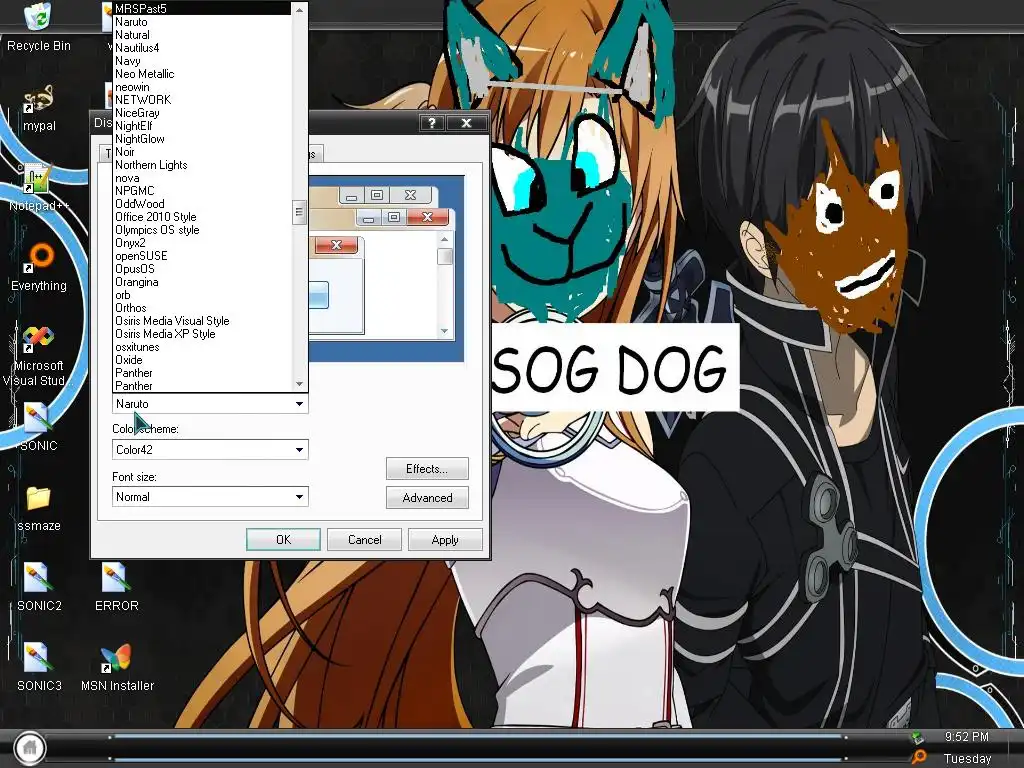
Task: Click the Effects... button
Action: point(427,469)
